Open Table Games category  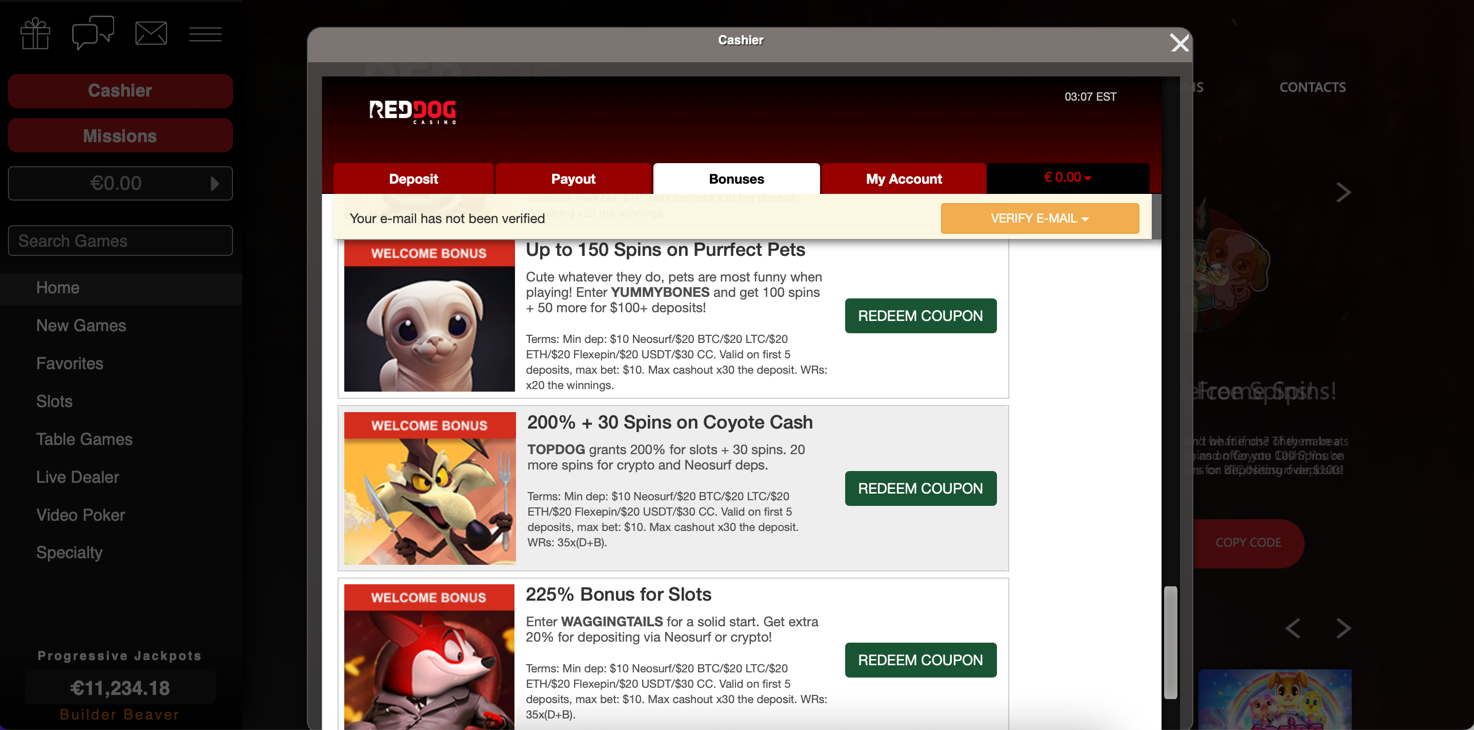tap(84, 440)
